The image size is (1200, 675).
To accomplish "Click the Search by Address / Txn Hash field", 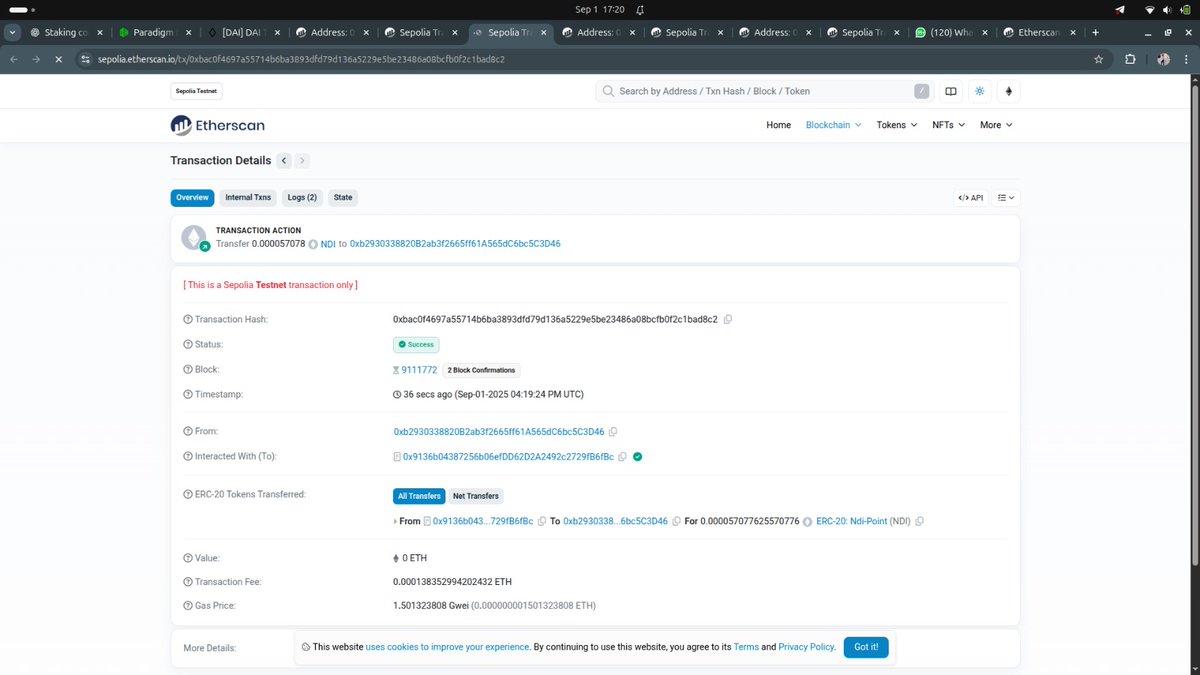I will pyautogui.click(x=764, y=91).
